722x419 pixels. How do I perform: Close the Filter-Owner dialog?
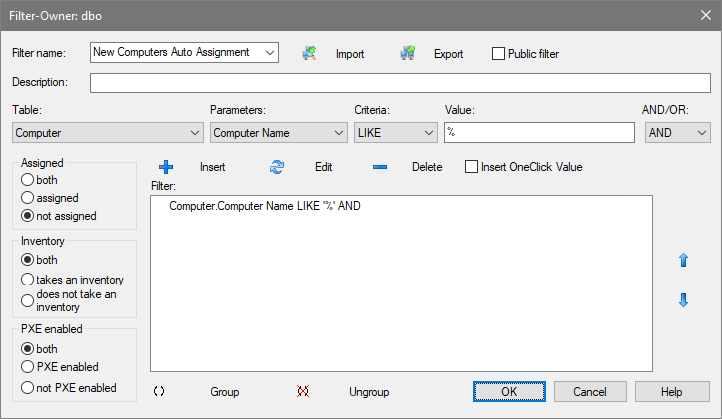point(706,15)
